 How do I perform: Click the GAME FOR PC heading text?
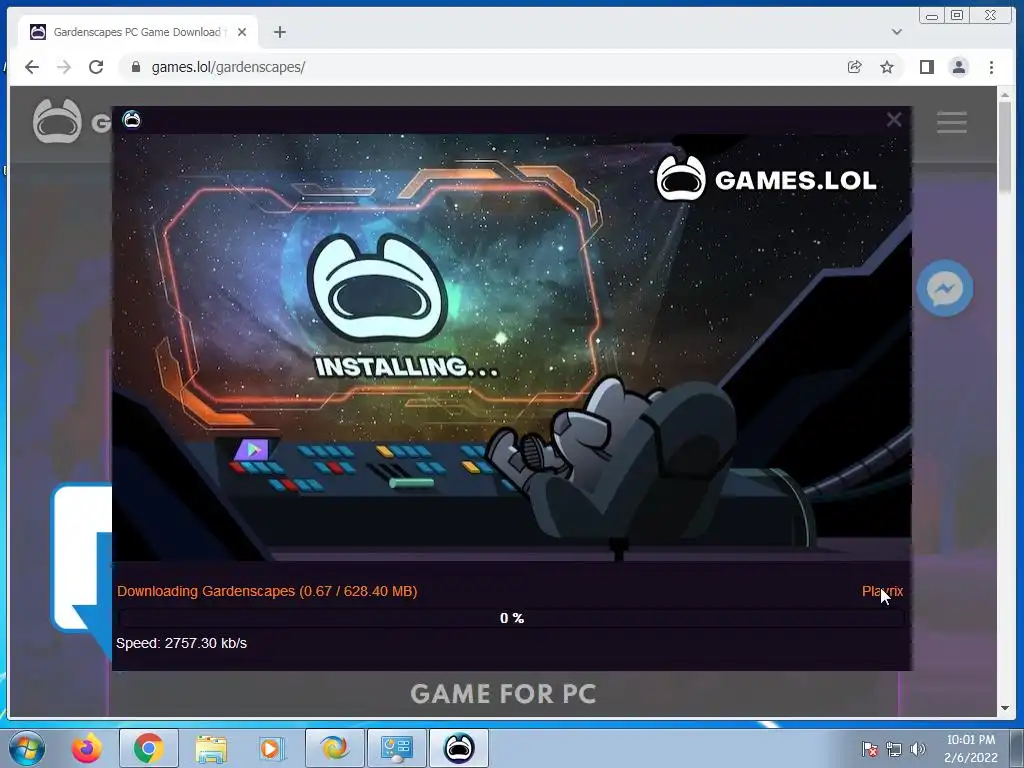click(503, 694)
